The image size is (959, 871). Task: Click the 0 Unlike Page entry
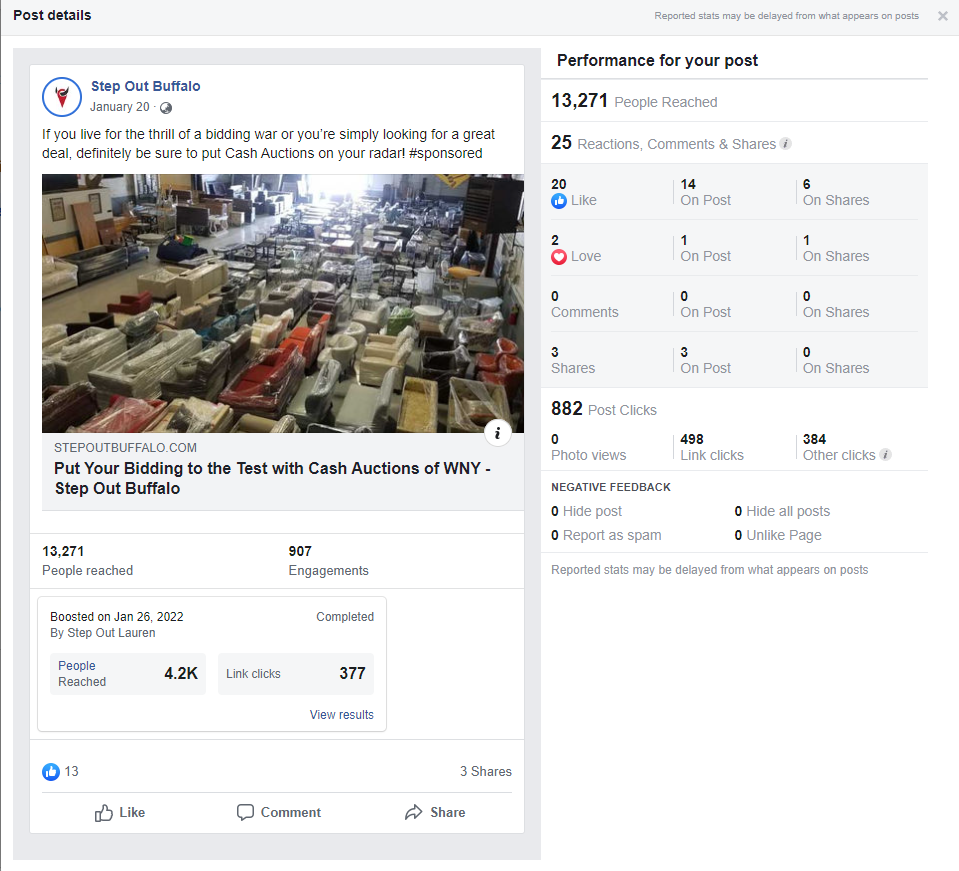click(x=778, y=535)
